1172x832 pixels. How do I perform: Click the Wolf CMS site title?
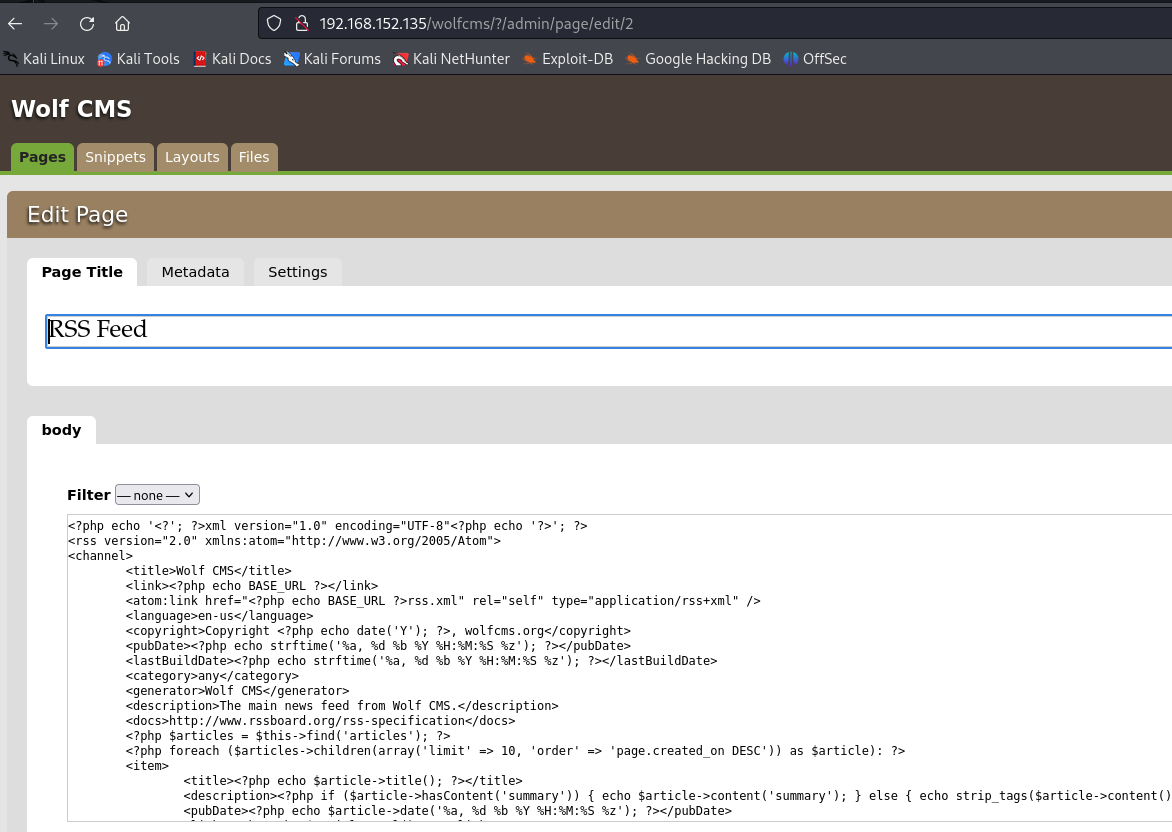72,109
